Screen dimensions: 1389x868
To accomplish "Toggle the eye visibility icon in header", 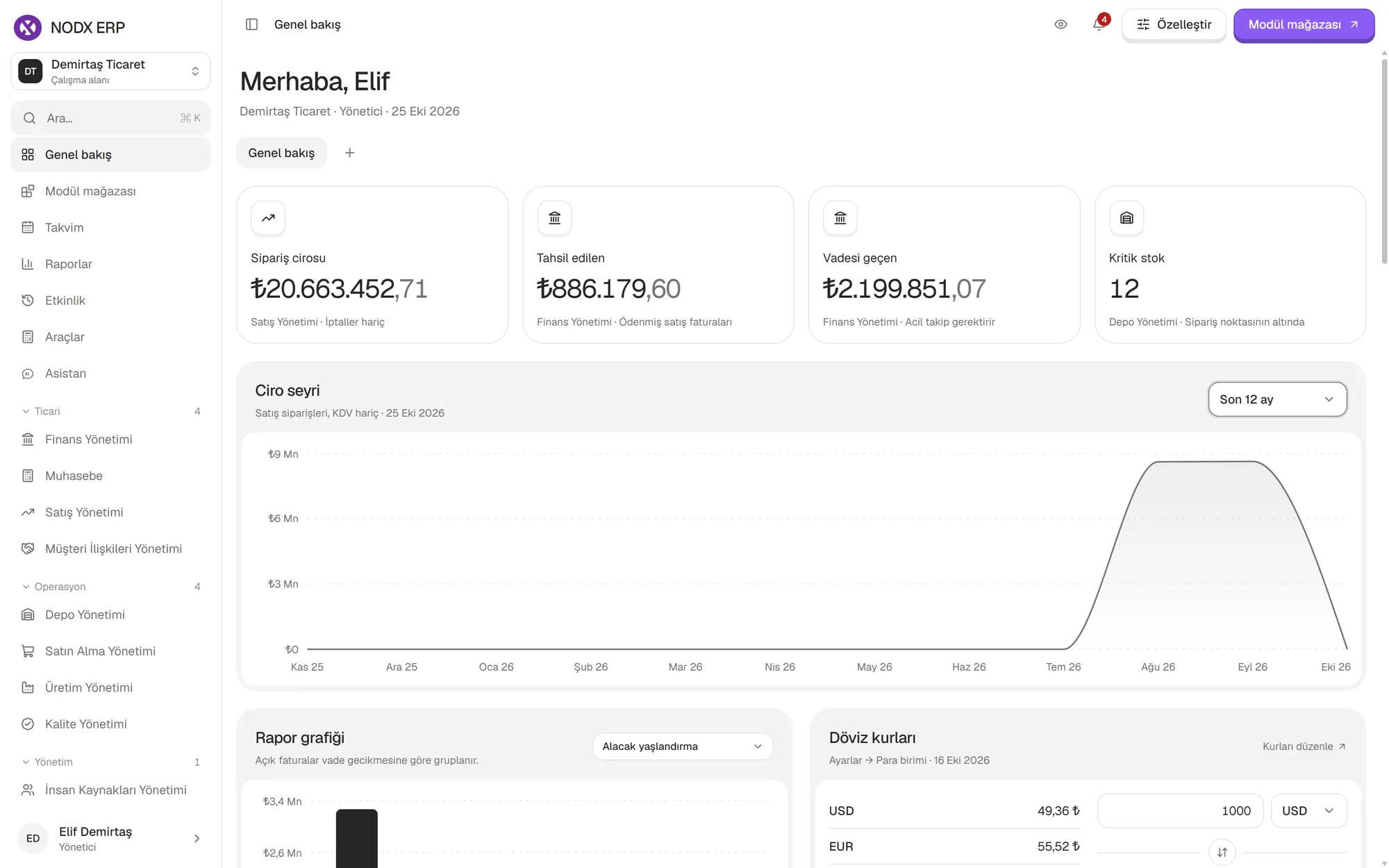I will (1061, 24).
